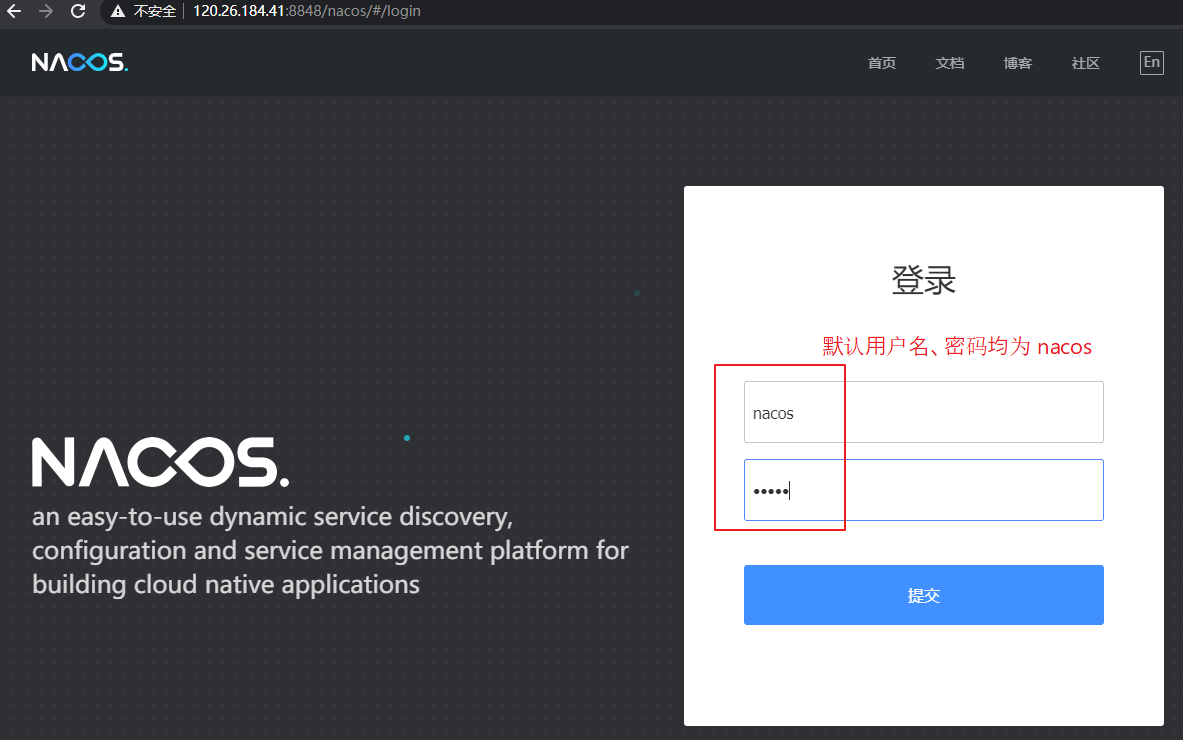The width and height of the screenshot is (1183, 740).
Task: Click the browser forward arrow
Action: (x=46, y=11)
